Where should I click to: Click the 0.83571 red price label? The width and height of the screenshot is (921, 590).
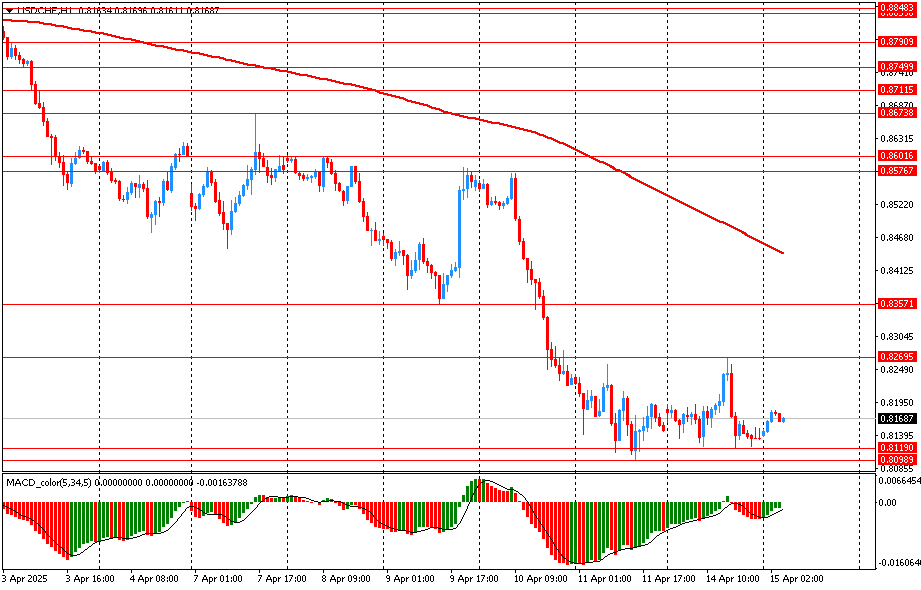coord(896,303)
